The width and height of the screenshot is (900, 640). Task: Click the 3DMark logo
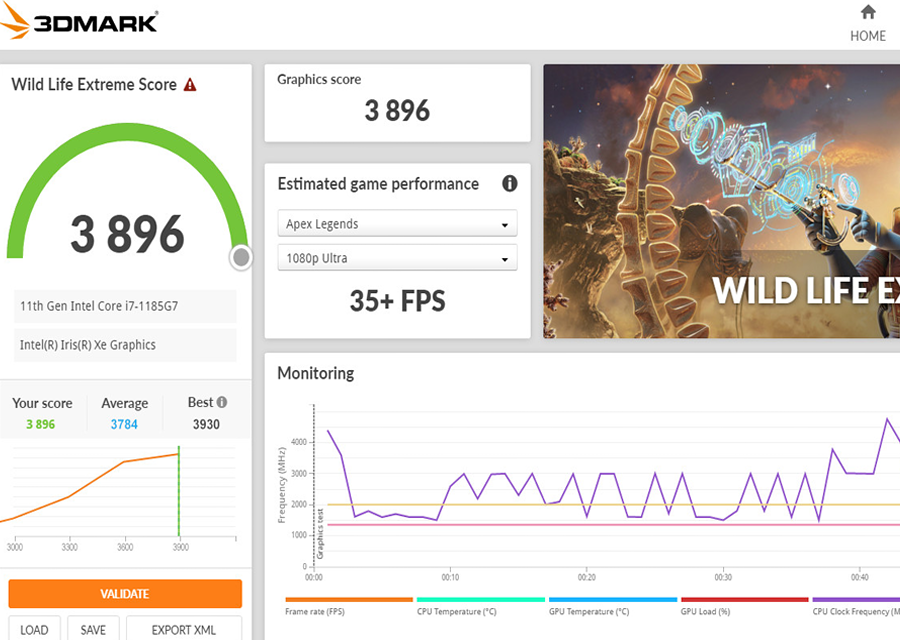pyautogui.click(x=79, y=22)
